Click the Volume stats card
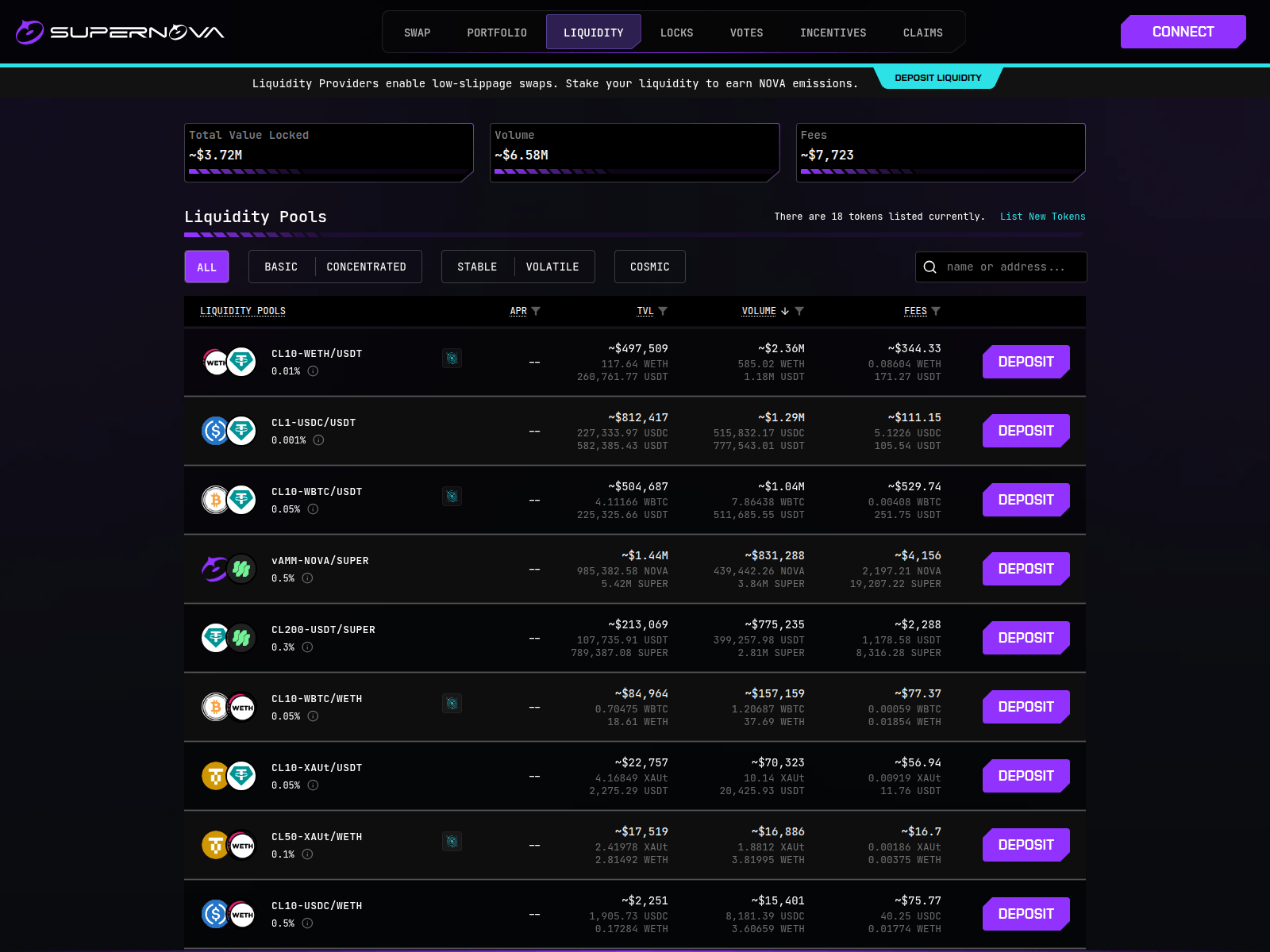1270x952 pixels. pos(635,152)
